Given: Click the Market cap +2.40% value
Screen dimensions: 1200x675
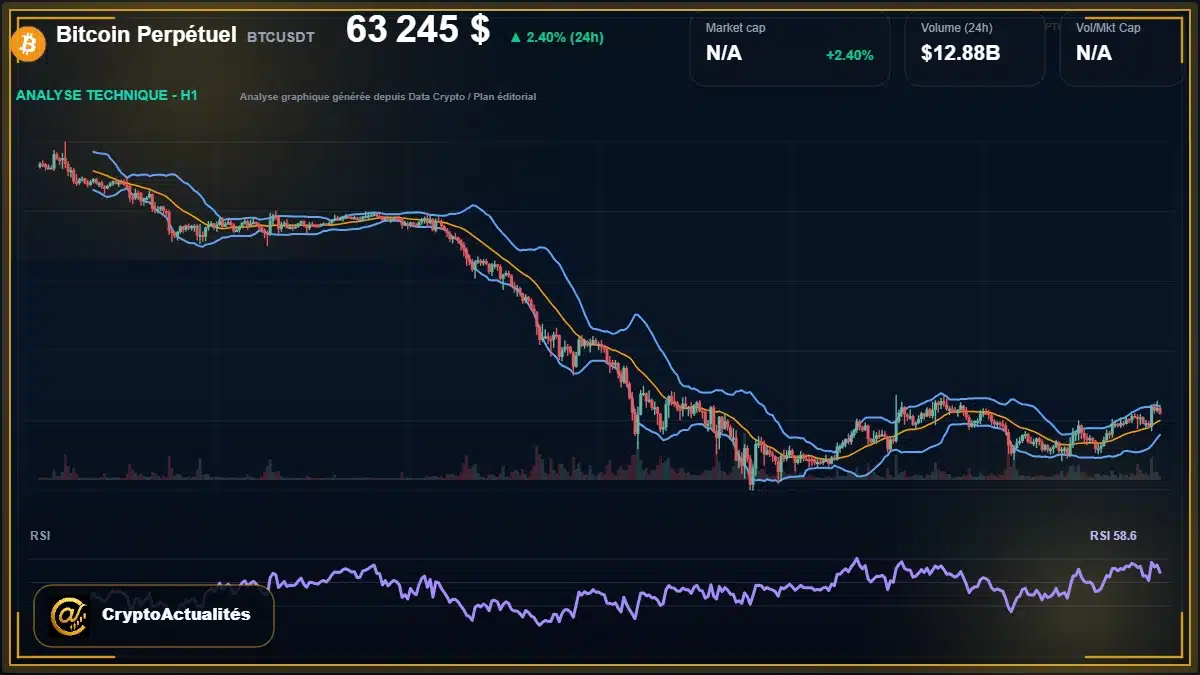Looking at the screenshot, I should coord(850,55).
